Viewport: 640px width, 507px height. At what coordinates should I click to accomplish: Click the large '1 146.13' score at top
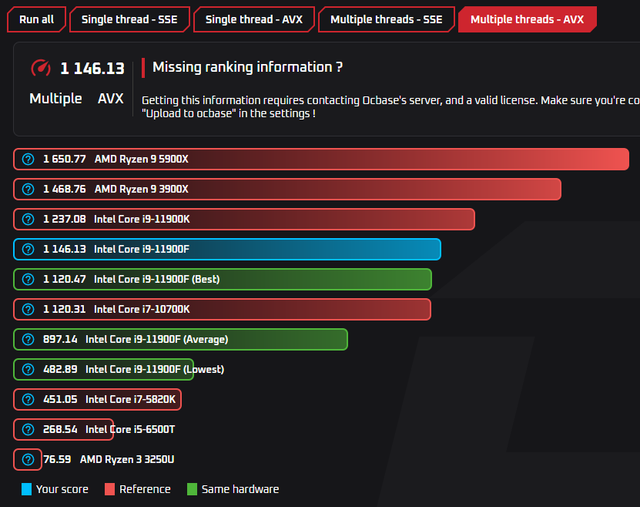[92, 68]
